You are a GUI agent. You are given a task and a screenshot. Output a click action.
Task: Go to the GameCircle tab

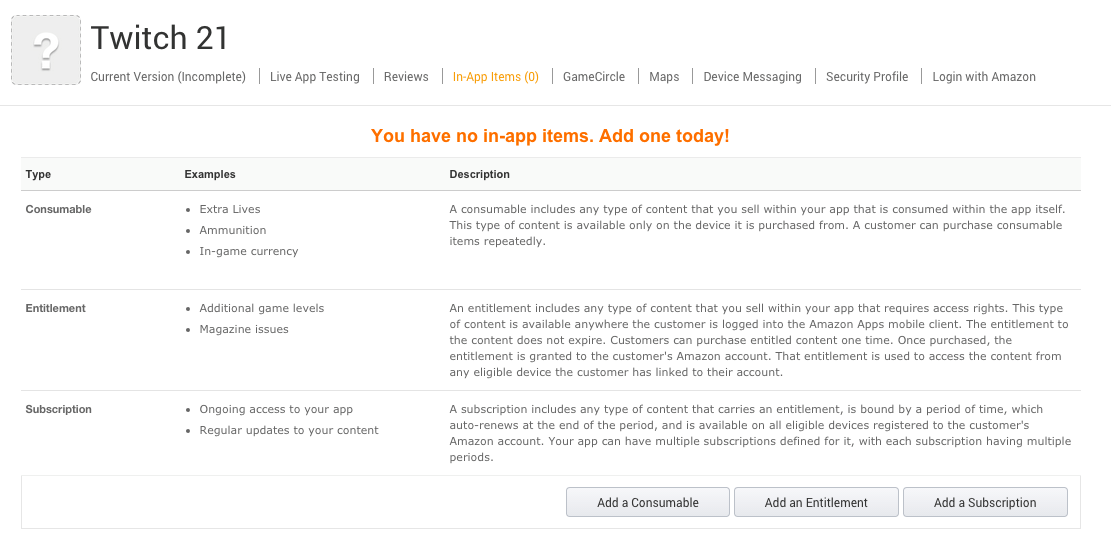click(x=594, y=77)
